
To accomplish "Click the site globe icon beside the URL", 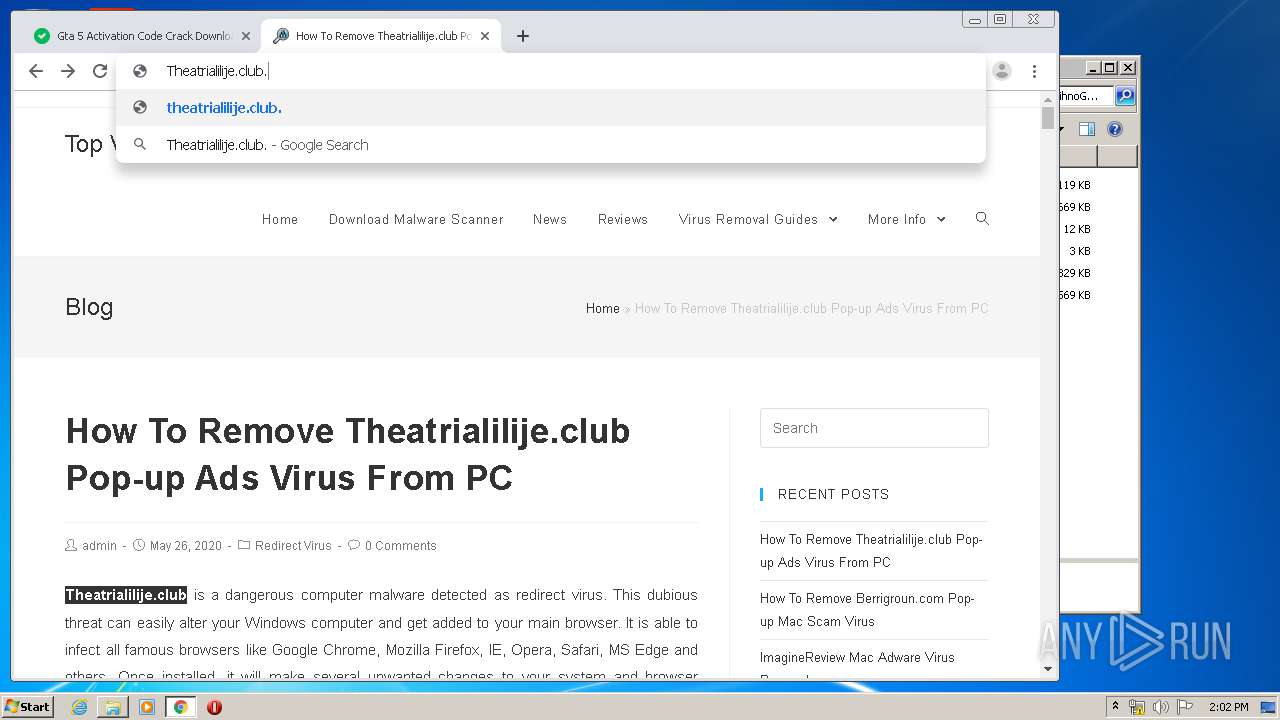I will pos(141,71).
